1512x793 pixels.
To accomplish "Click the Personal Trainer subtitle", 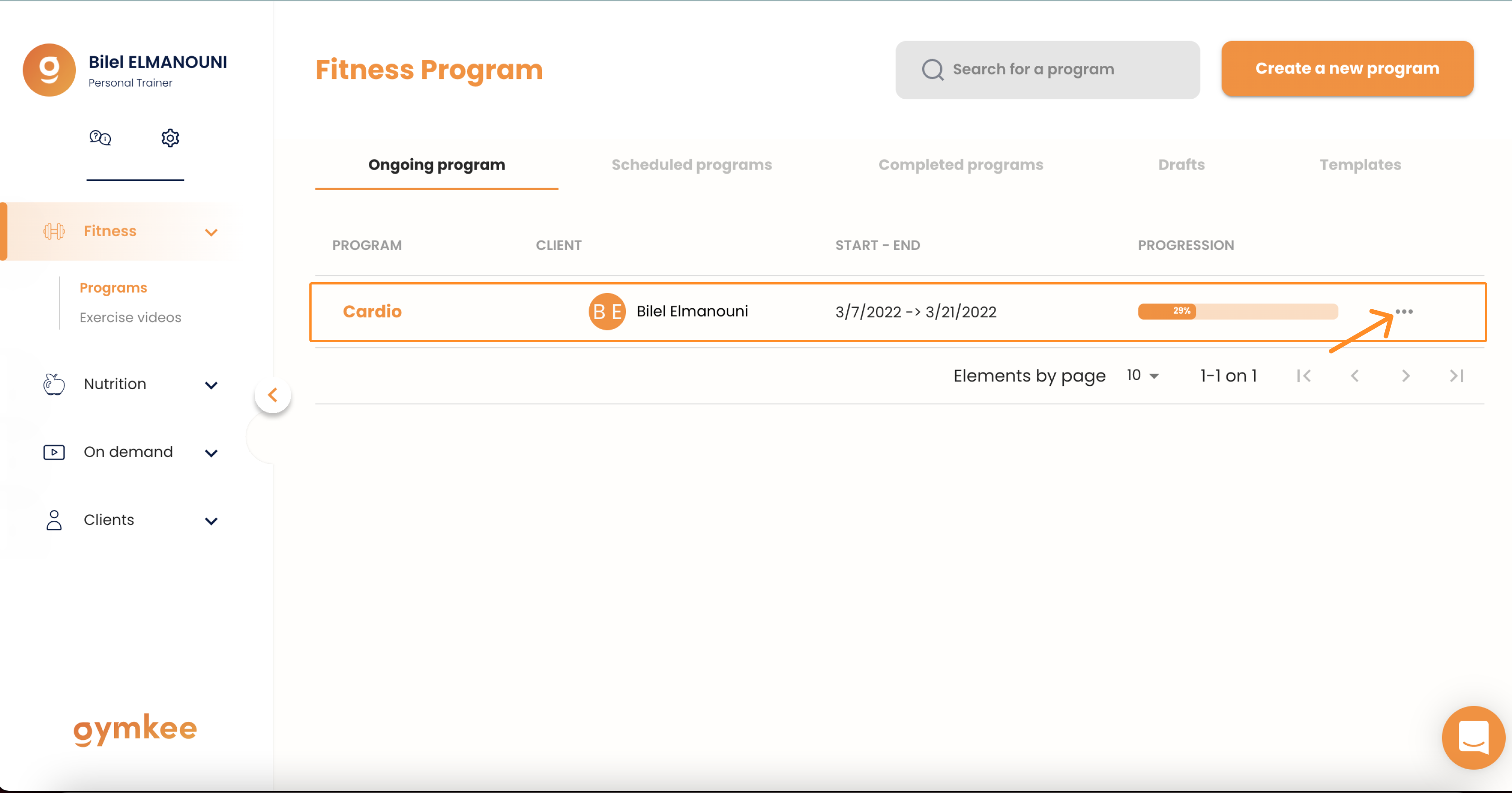I will point(130,83).
